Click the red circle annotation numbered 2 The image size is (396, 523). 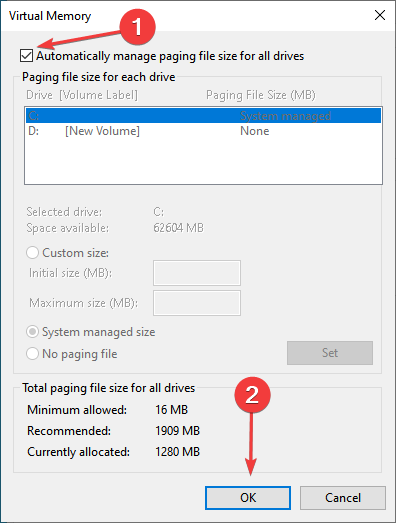[x=252, y=395]
